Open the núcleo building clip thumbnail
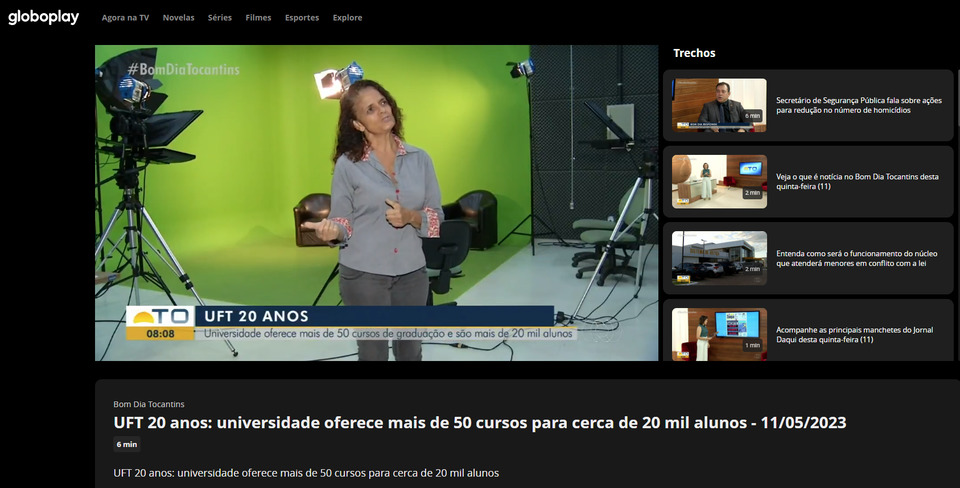 (719, 258)
